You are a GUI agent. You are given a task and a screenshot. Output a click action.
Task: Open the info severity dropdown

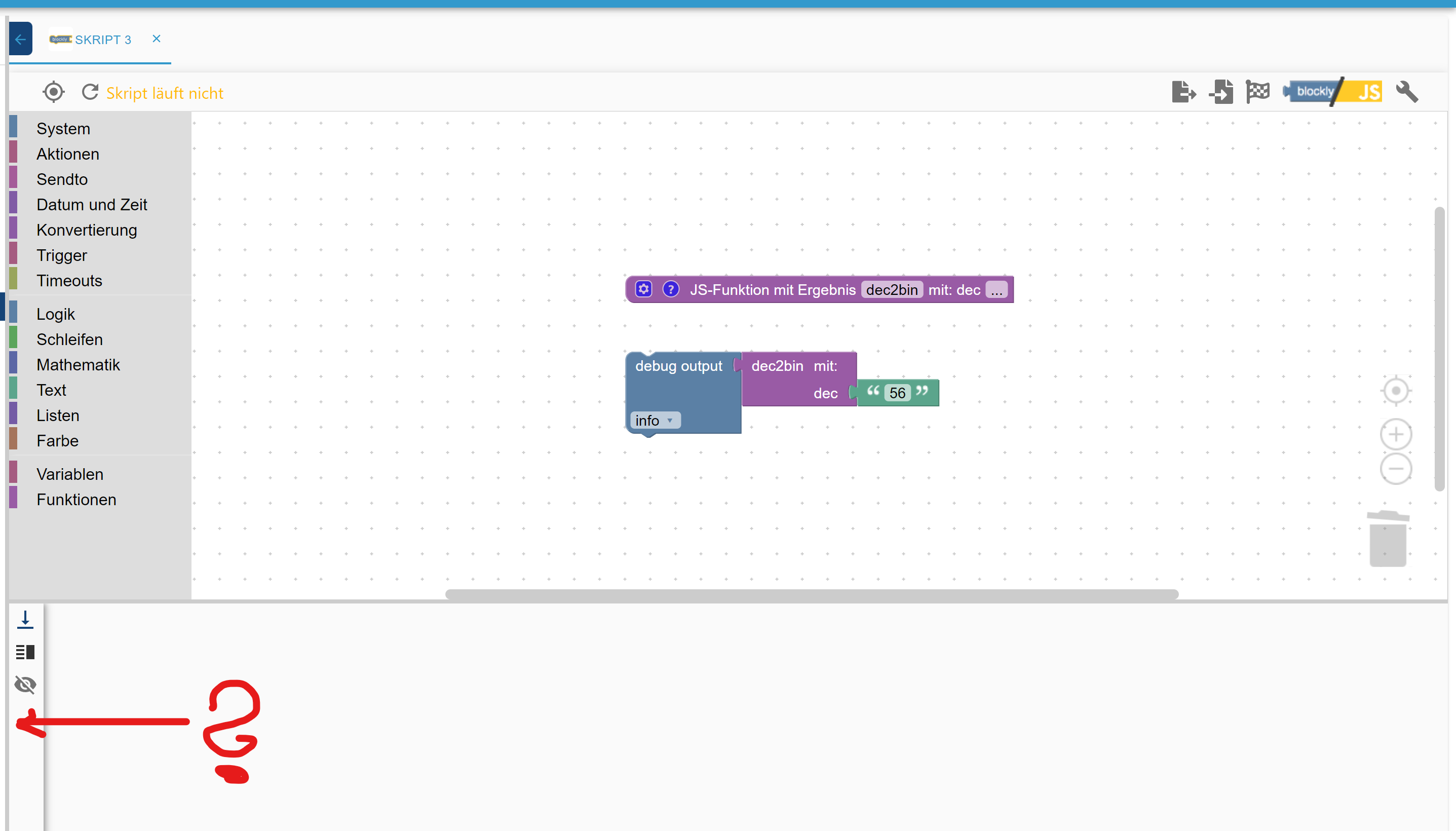click(x=655, y=421)
